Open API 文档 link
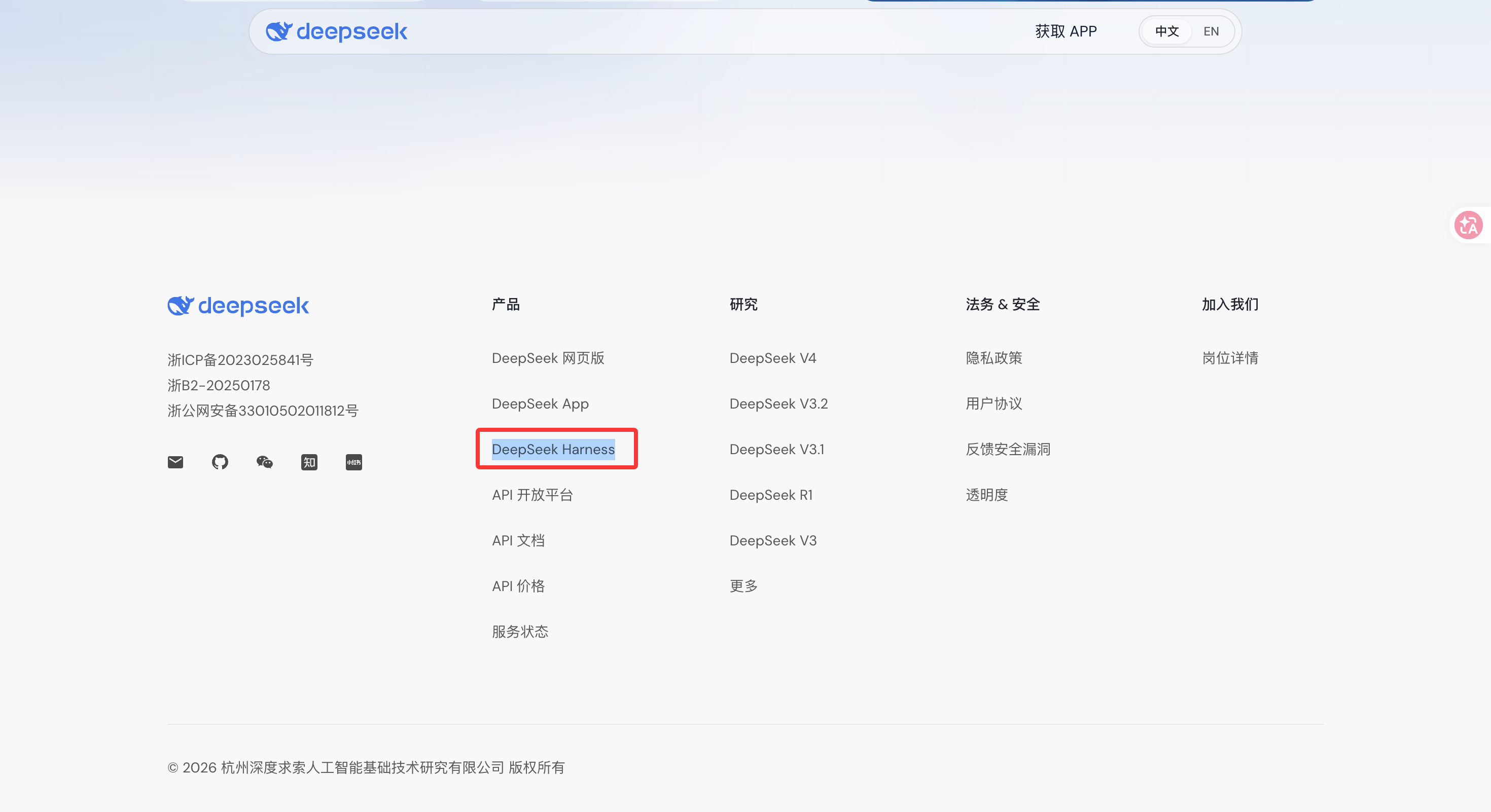This screenshot has width=1491, height=812. 519,540
